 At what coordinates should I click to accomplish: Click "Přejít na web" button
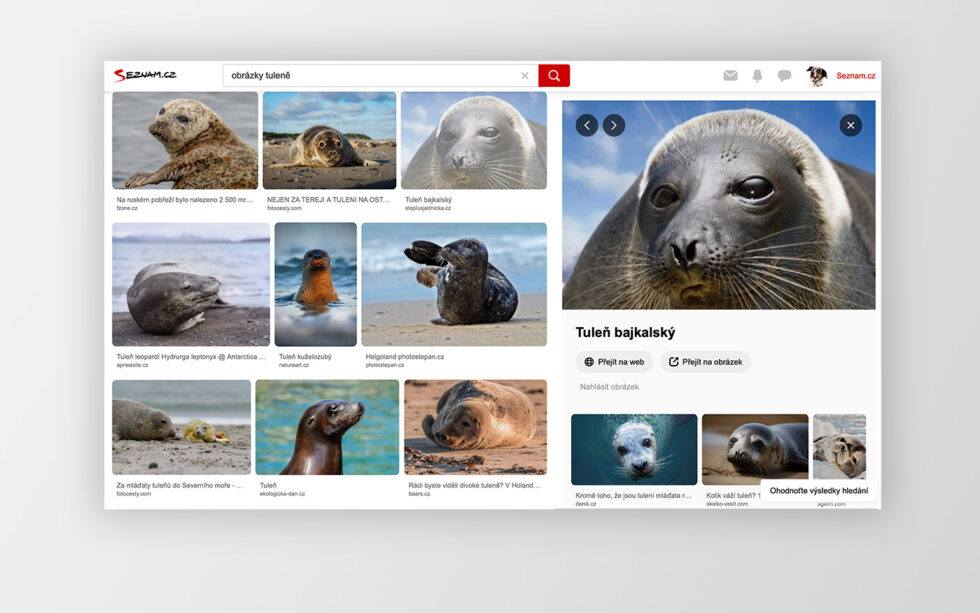pyautogui.click(x=614, y=362)
